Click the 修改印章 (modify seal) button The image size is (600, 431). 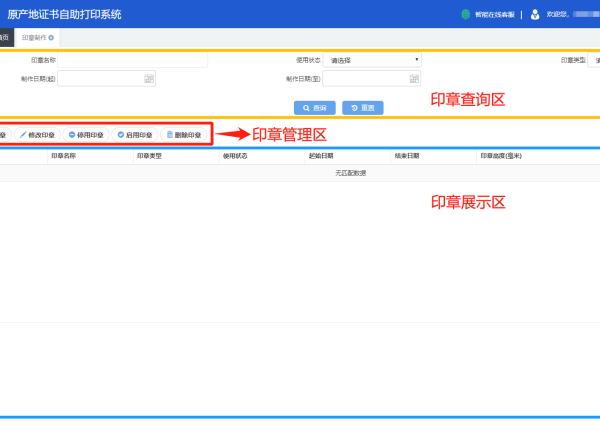coord(37,135)
